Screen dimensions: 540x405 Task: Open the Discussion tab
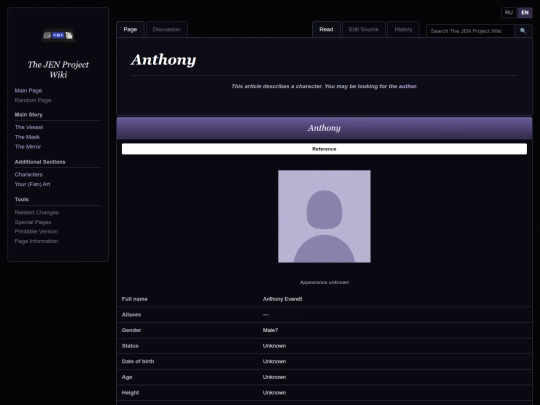pos(167,30)
